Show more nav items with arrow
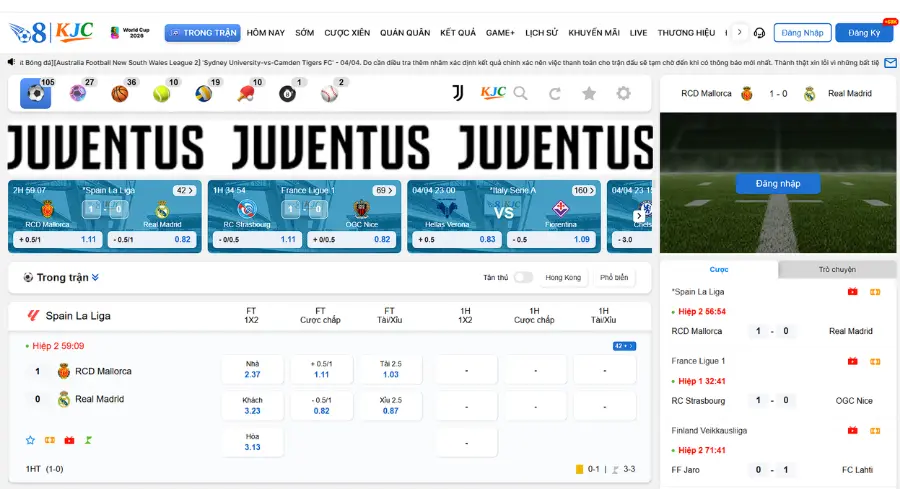Viewport: 900px width, 500px height. [739, 32]
